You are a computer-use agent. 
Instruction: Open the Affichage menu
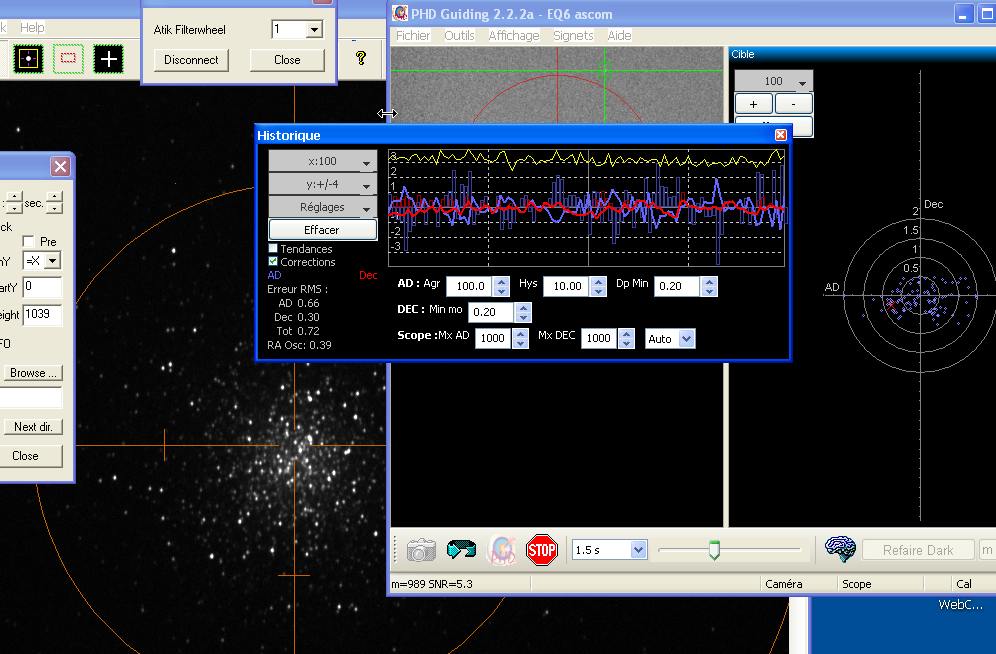513,35
